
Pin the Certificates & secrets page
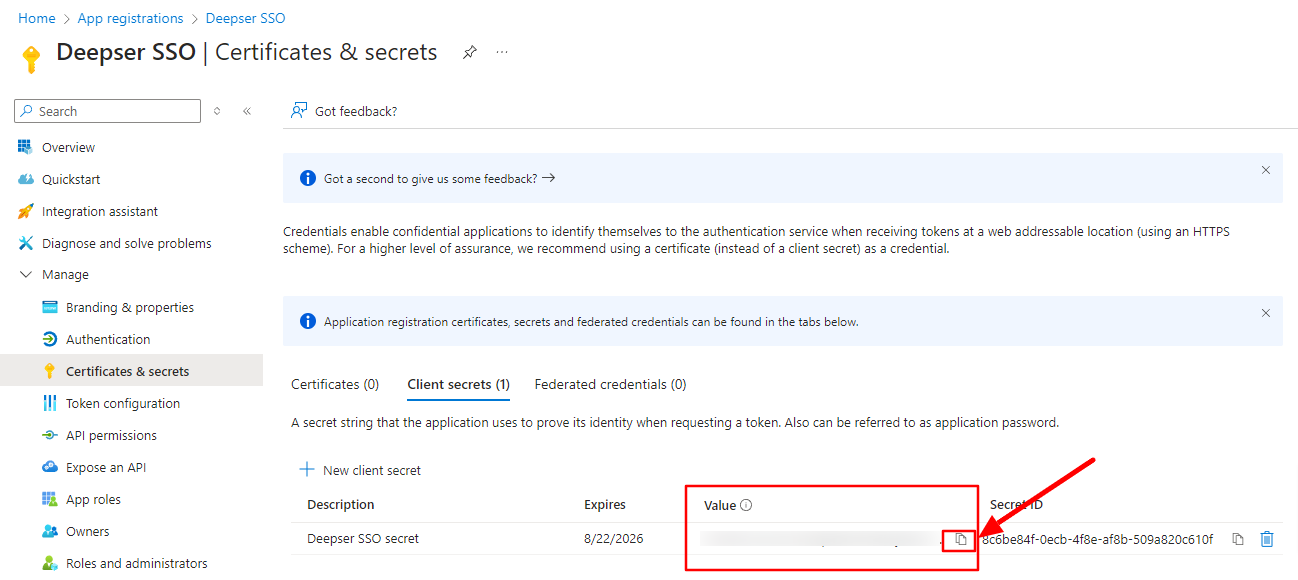pyautogui.click(x=469, y=53)
